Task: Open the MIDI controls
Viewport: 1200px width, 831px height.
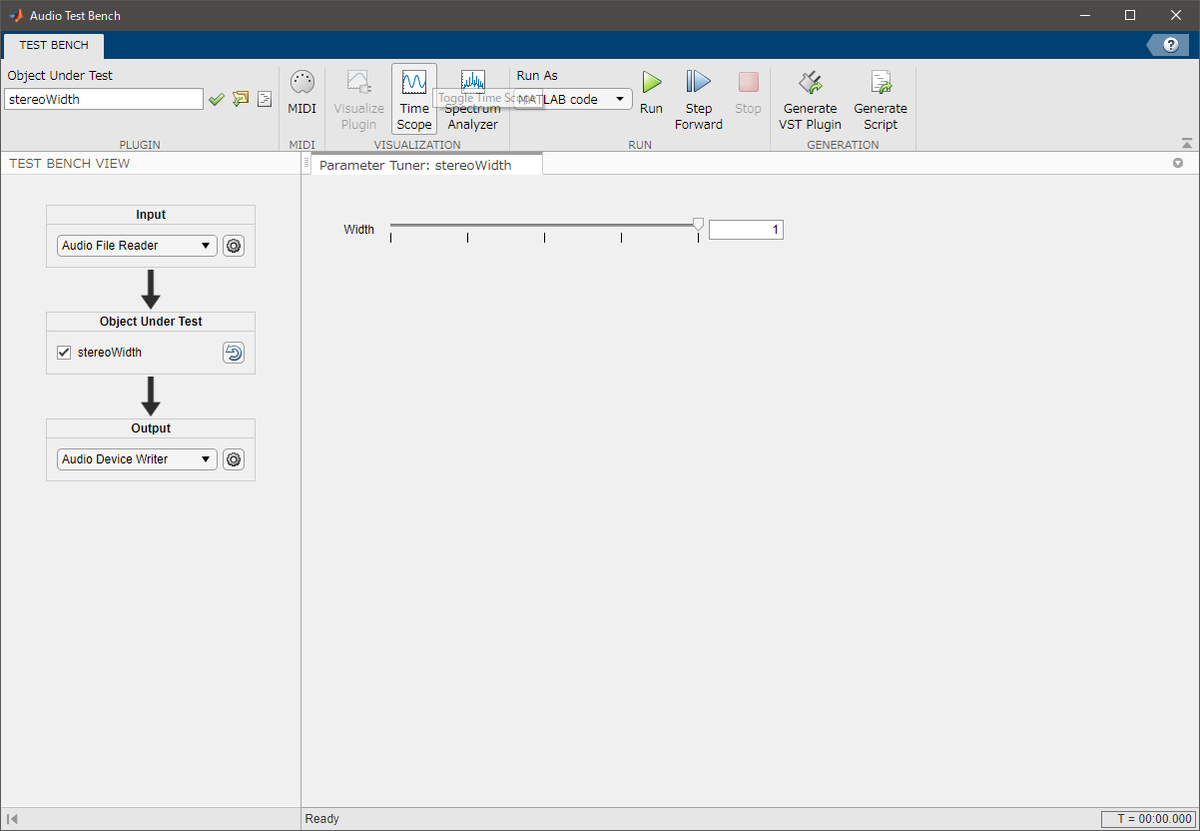Action: 302,93
